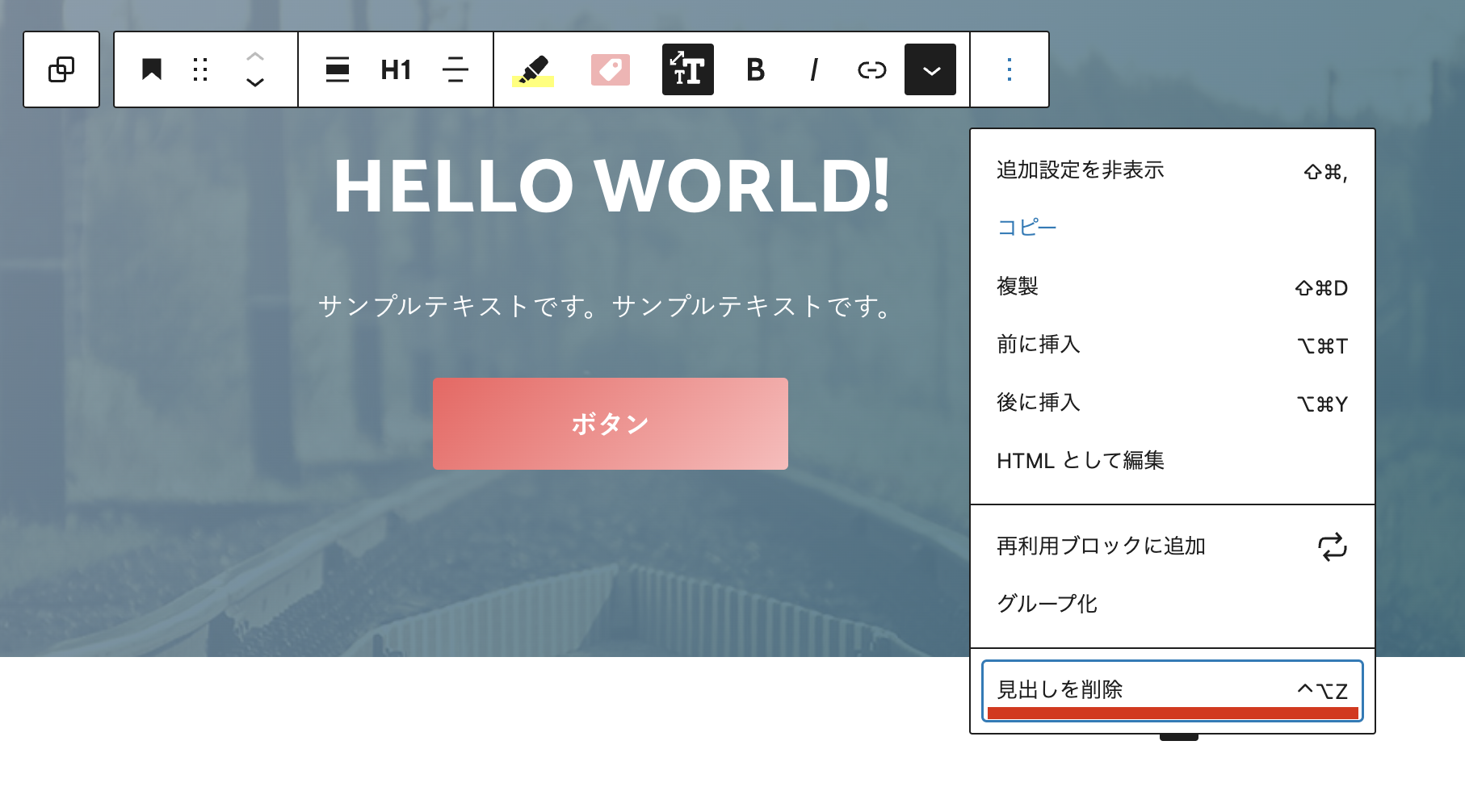Click the 複製 menu entry

pos(1019,286)
